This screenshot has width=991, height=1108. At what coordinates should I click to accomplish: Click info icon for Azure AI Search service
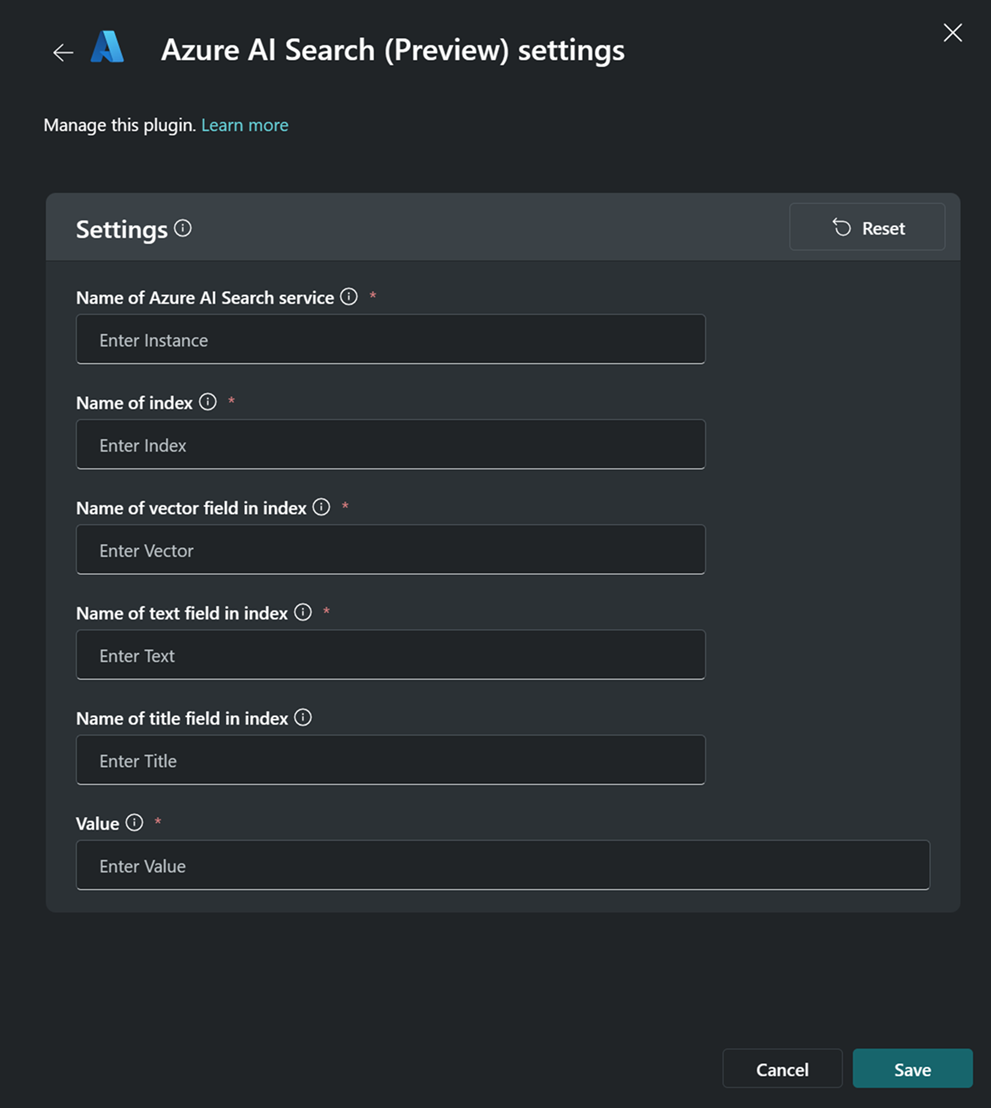click(x=349, y=296)
